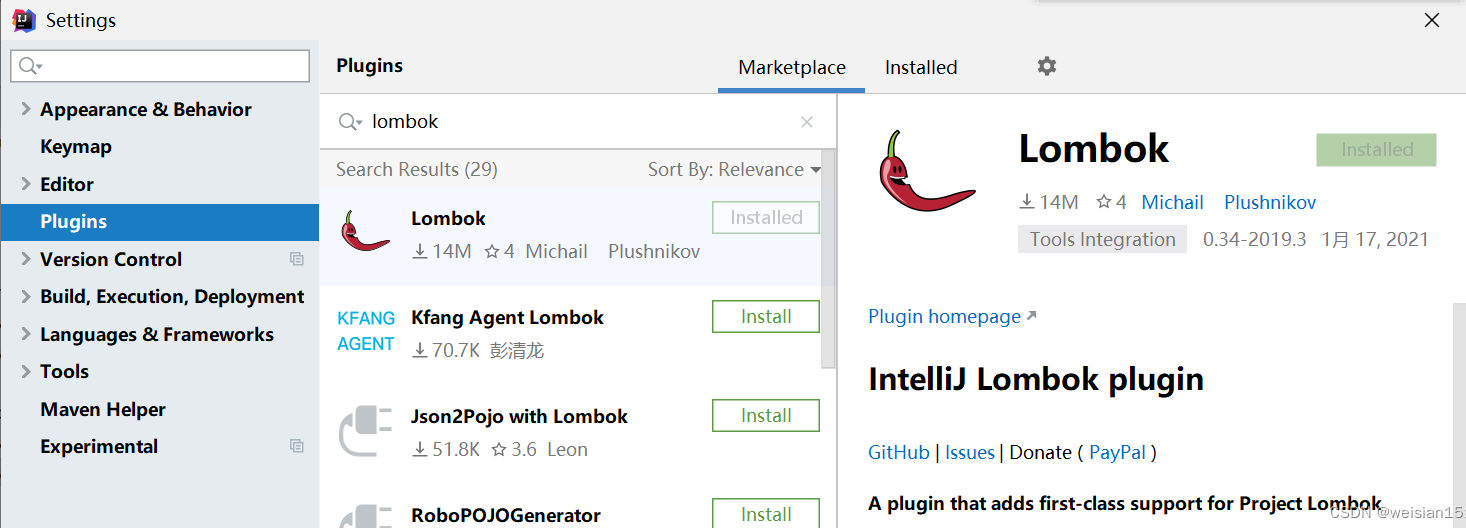Switch to the Marketplace tab
Image resolution: width=1466 pixels, height=528 pixels.
tap(792, 67)
